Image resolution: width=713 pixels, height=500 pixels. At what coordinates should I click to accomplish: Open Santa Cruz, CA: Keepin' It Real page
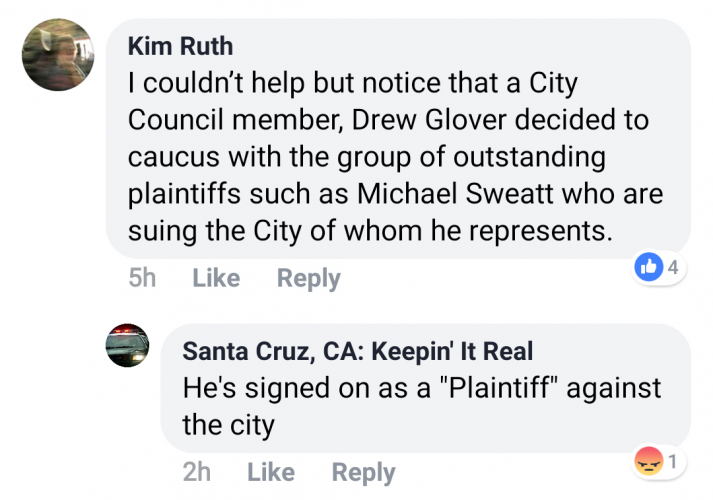pyautogui.click(x=357, y=351)
